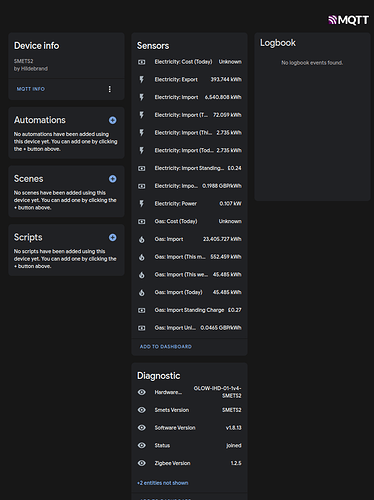374x500 pixels.
Task: Click the 552.459 kWh gas value
Action: coord(226,257)
